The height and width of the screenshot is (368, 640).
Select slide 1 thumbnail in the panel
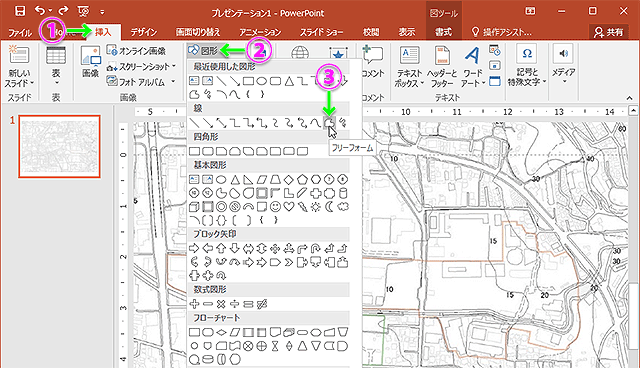(x=60, y=146)
